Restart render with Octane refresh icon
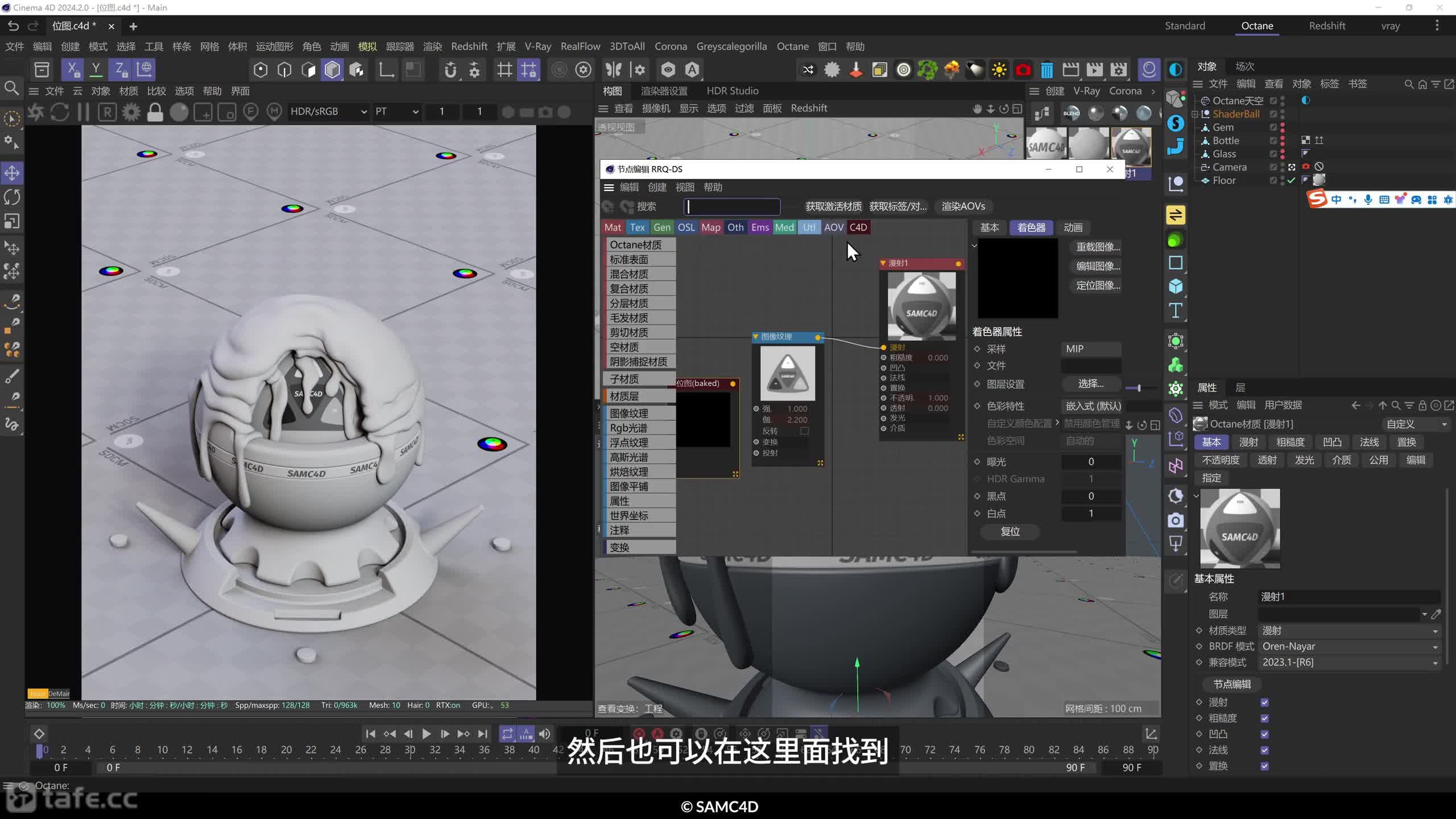This screenshot has width=1456, height=819. point(60,112)
